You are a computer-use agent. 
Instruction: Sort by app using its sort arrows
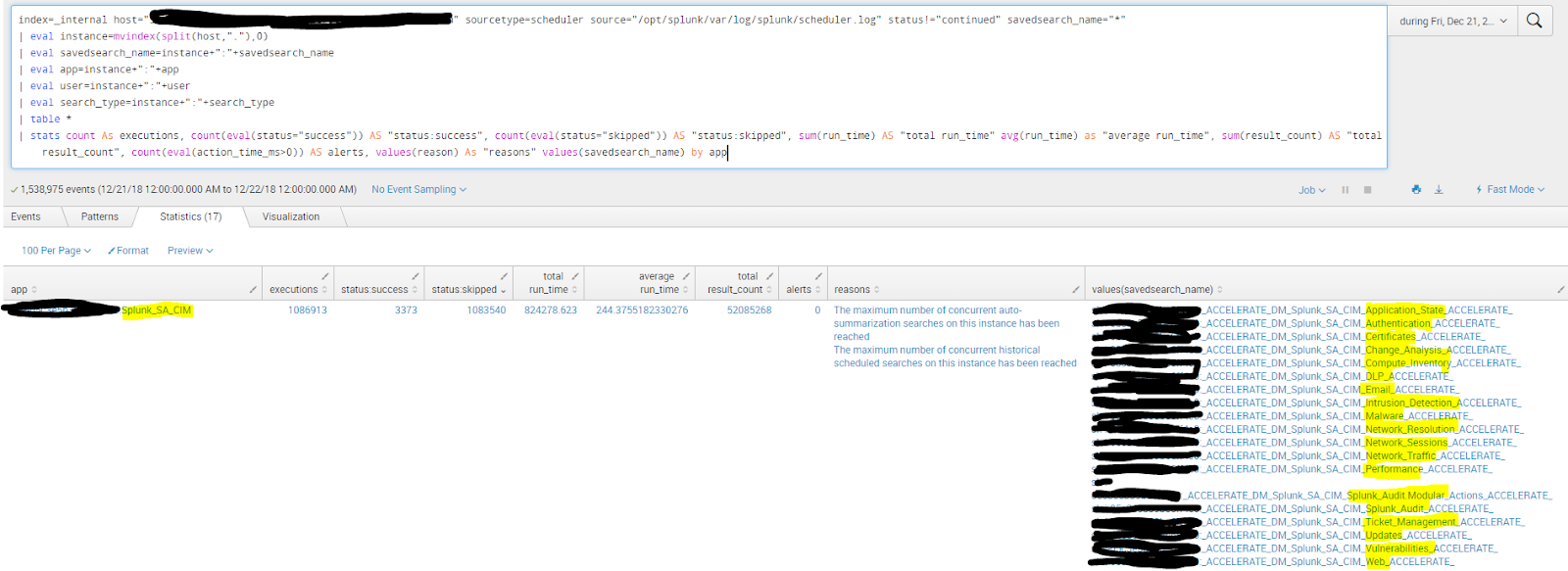[34, 290]
